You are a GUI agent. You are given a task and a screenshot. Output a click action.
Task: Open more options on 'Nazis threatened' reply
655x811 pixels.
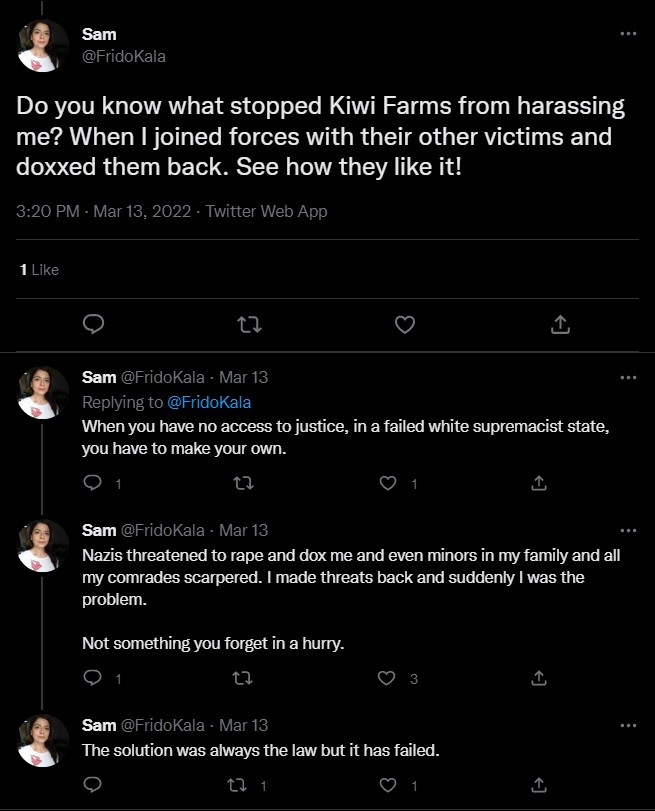[628, 530]
